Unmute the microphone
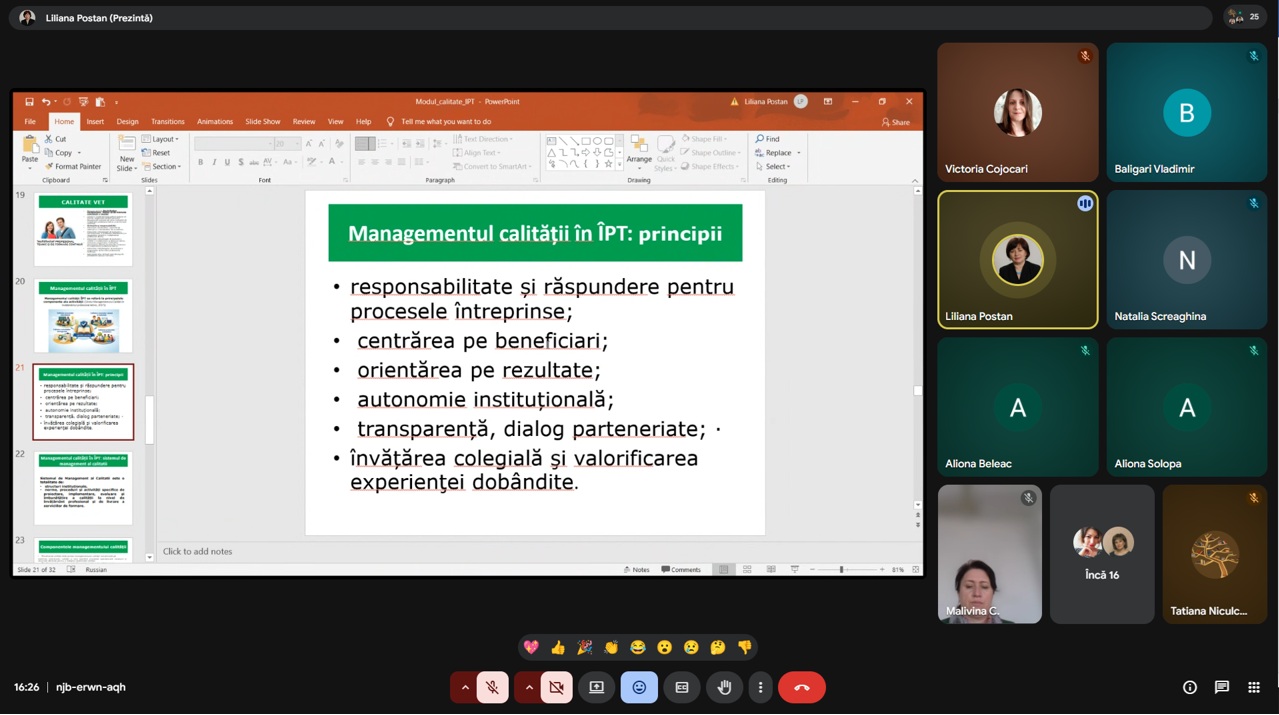Viewport: 1279px width, 715px height. click(492, 688)
